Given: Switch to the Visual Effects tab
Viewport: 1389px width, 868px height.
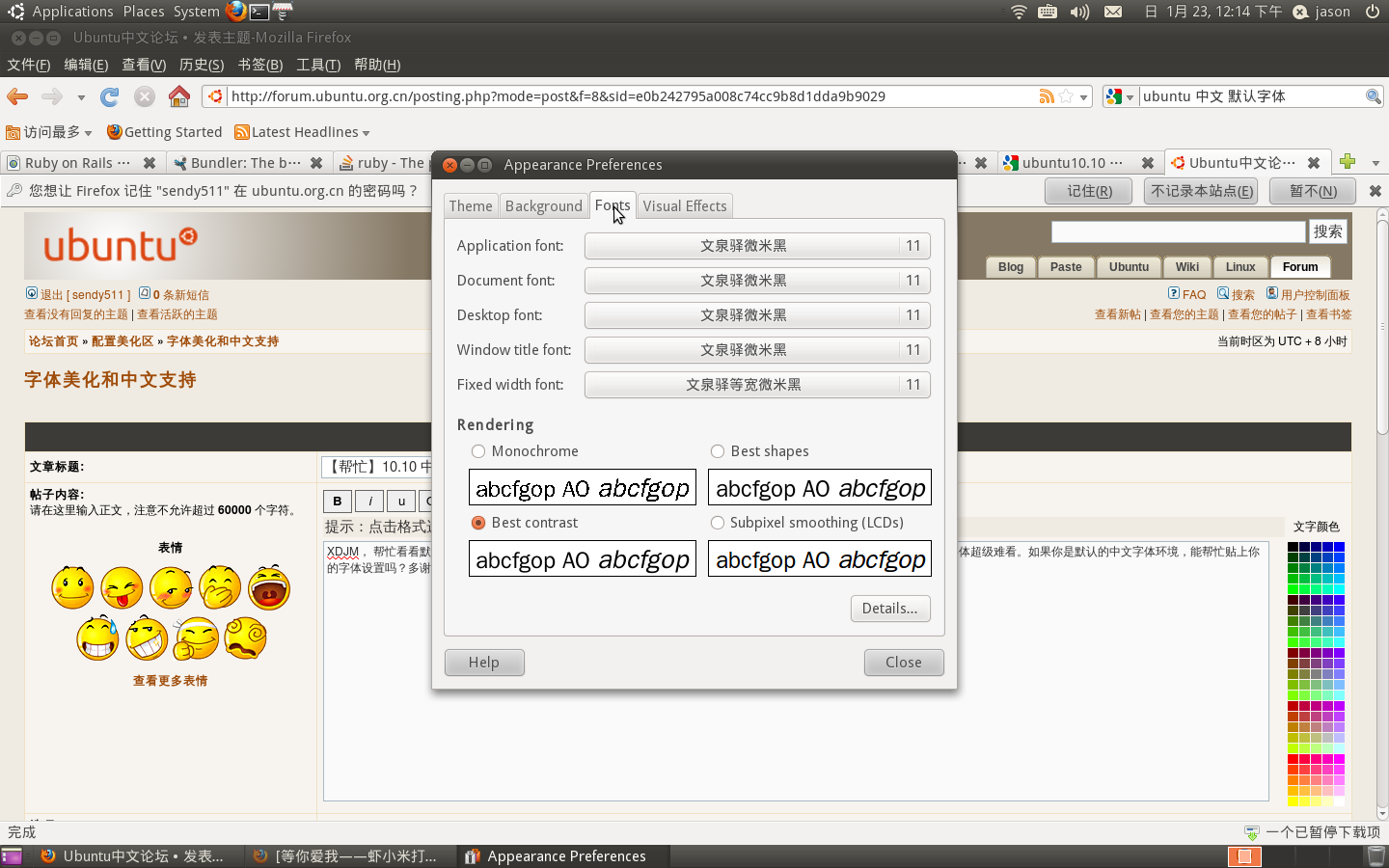Looking at the screenshot, I should tap(685, 206).
